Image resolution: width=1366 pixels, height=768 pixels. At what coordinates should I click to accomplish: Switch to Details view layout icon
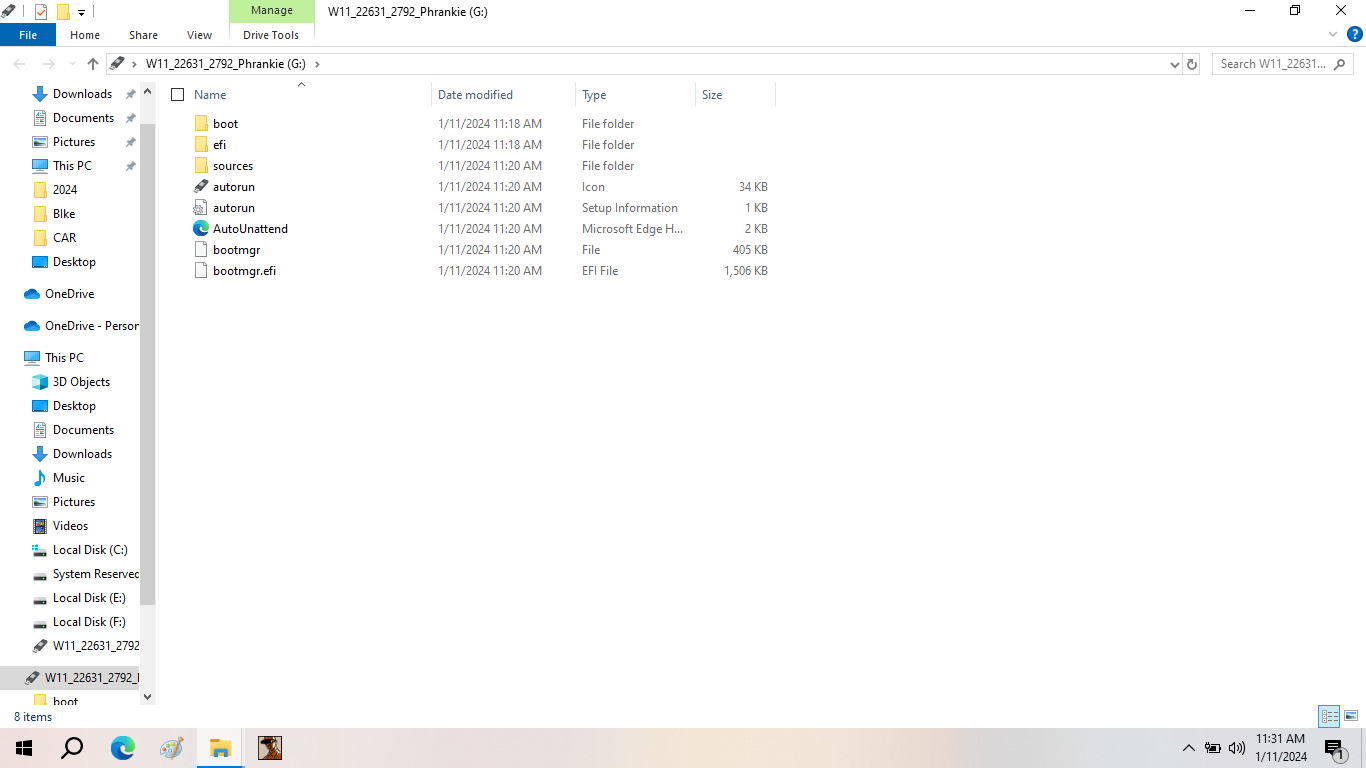[x=1329, y=716]
